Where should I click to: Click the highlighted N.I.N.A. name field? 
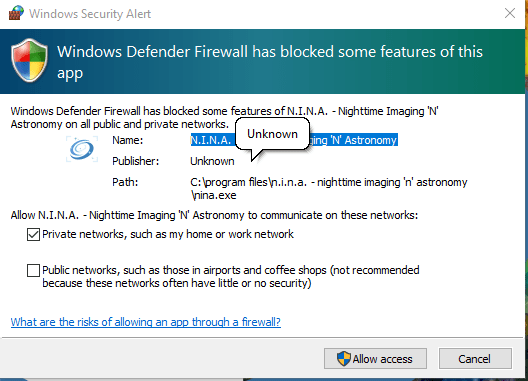[x=294, y=140]
